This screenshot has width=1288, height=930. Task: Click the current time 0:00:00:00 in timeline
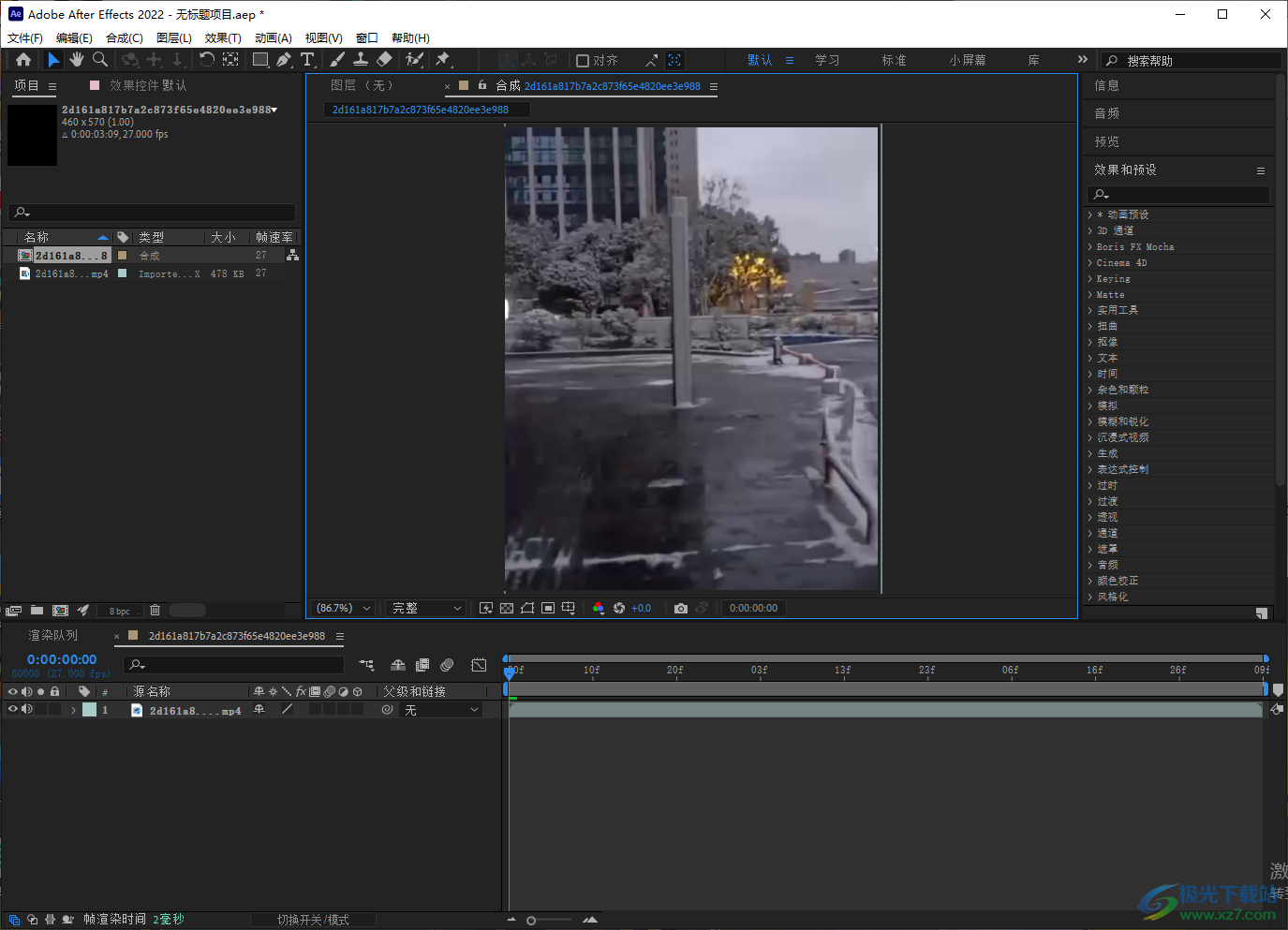62,659
